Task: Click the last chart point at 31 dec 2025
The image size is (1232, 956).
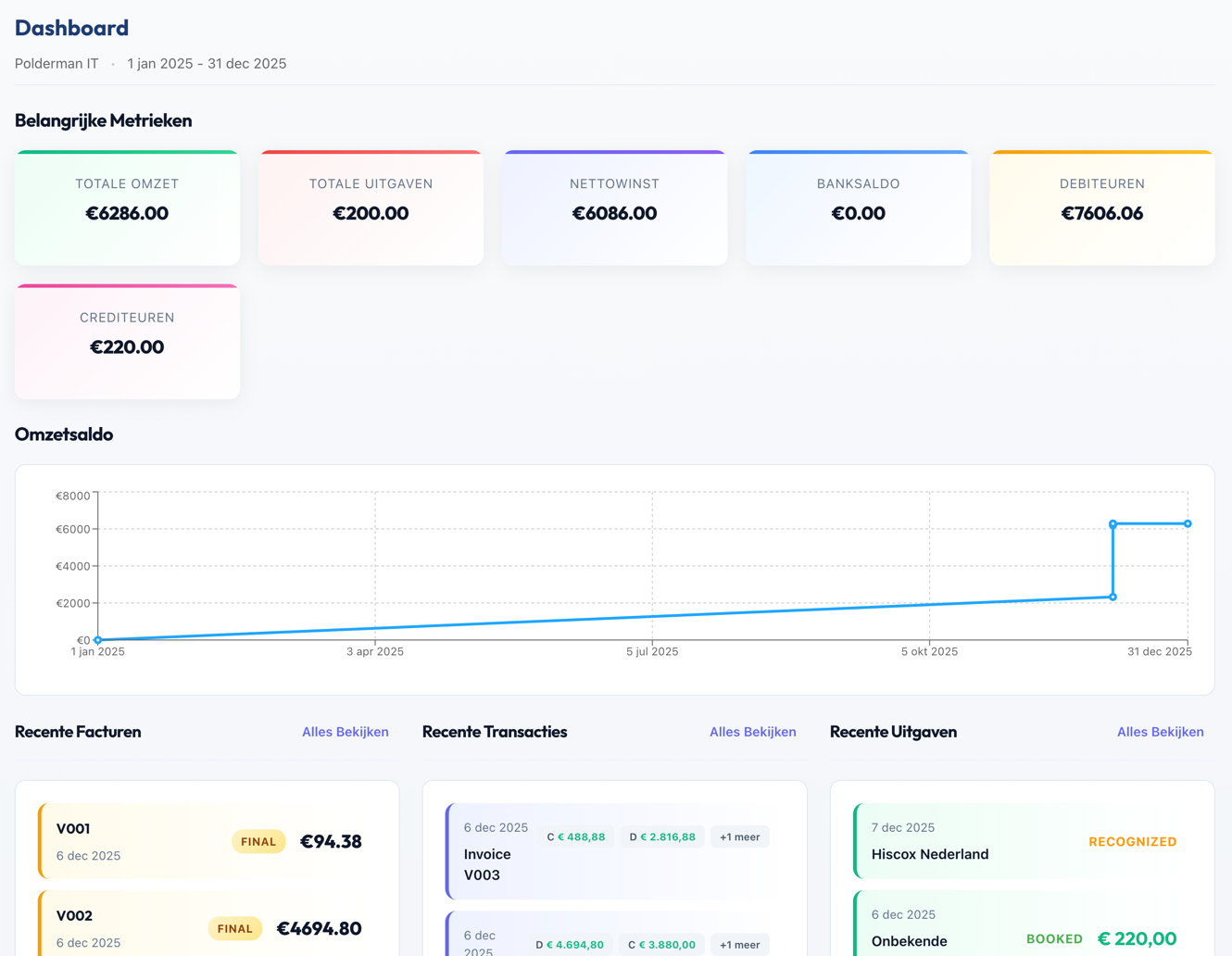Action: [x=1188, y=524]
